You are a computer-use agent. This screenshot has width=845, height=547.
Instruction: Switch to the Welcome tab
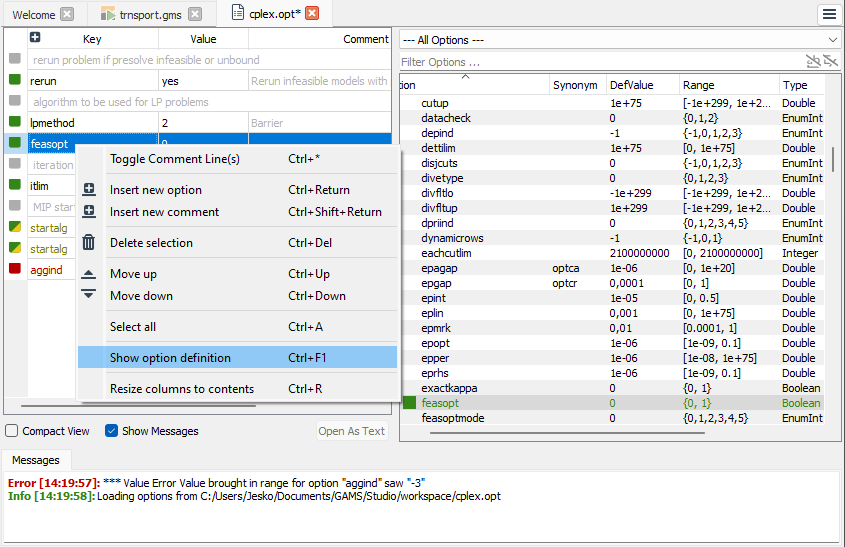(x=34, y=14)
